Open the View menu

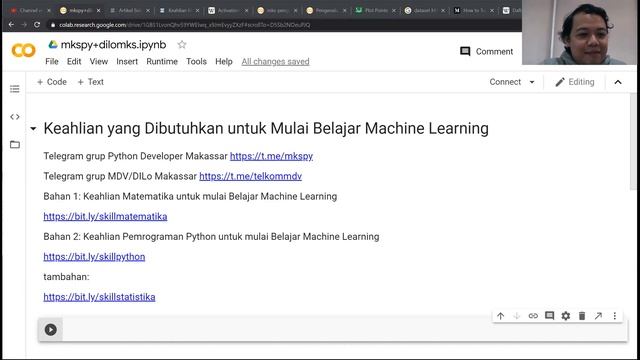tap(99, 62)
